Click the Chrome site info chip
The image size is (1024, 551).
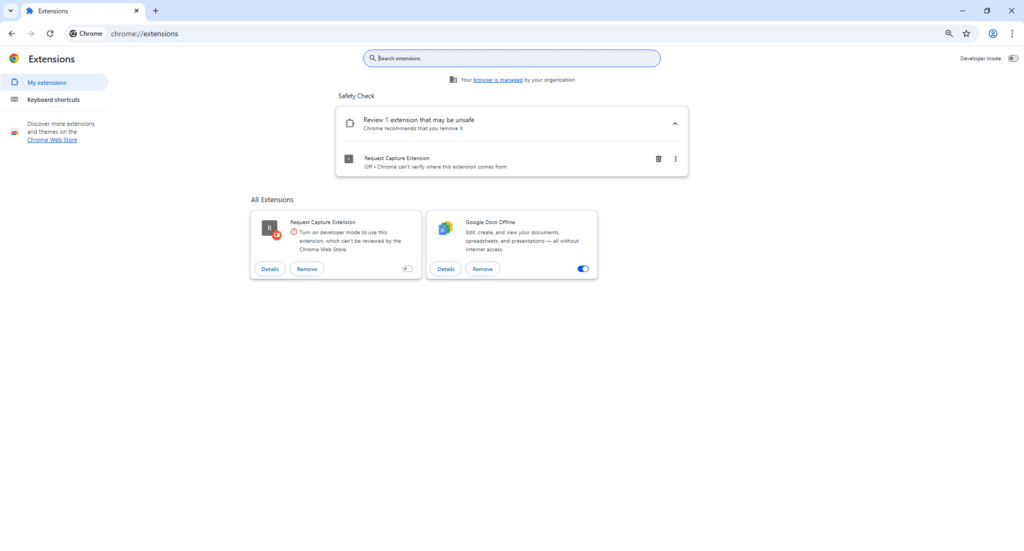pos(86,33)
